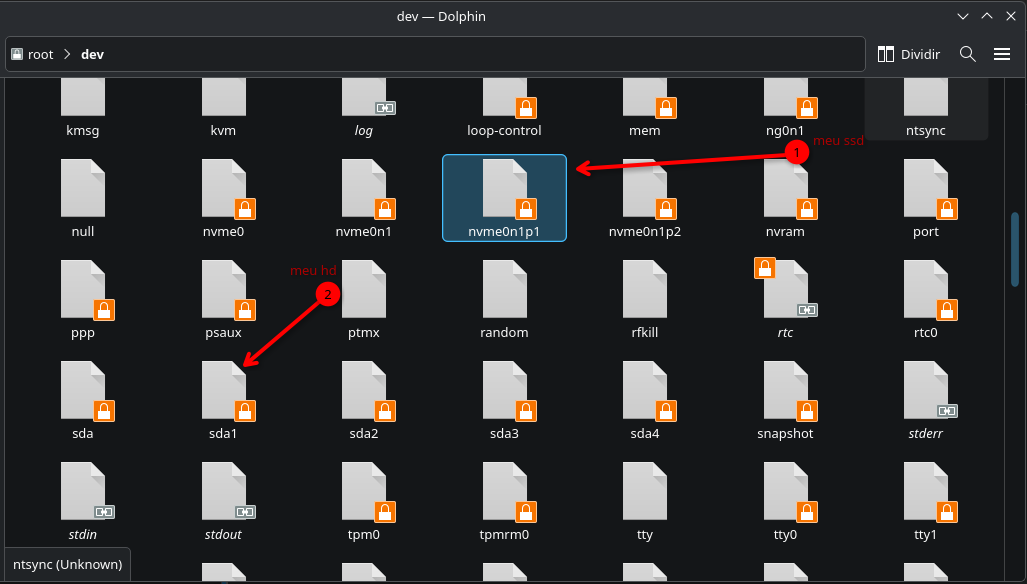Select the rtc0 device file
This screenshot has width=1027, height=584.
[925, 299]
